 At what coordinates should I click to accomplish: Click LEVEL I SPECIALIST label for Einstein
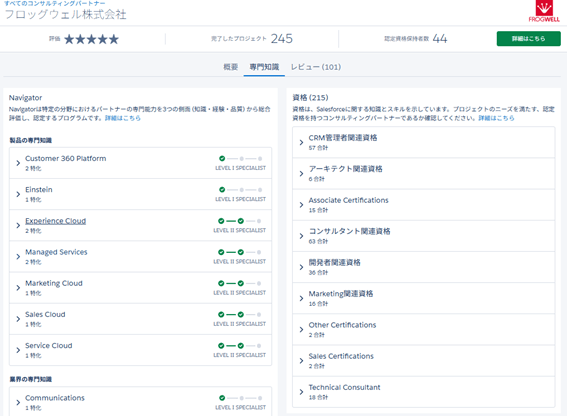(x=240, y=199)
